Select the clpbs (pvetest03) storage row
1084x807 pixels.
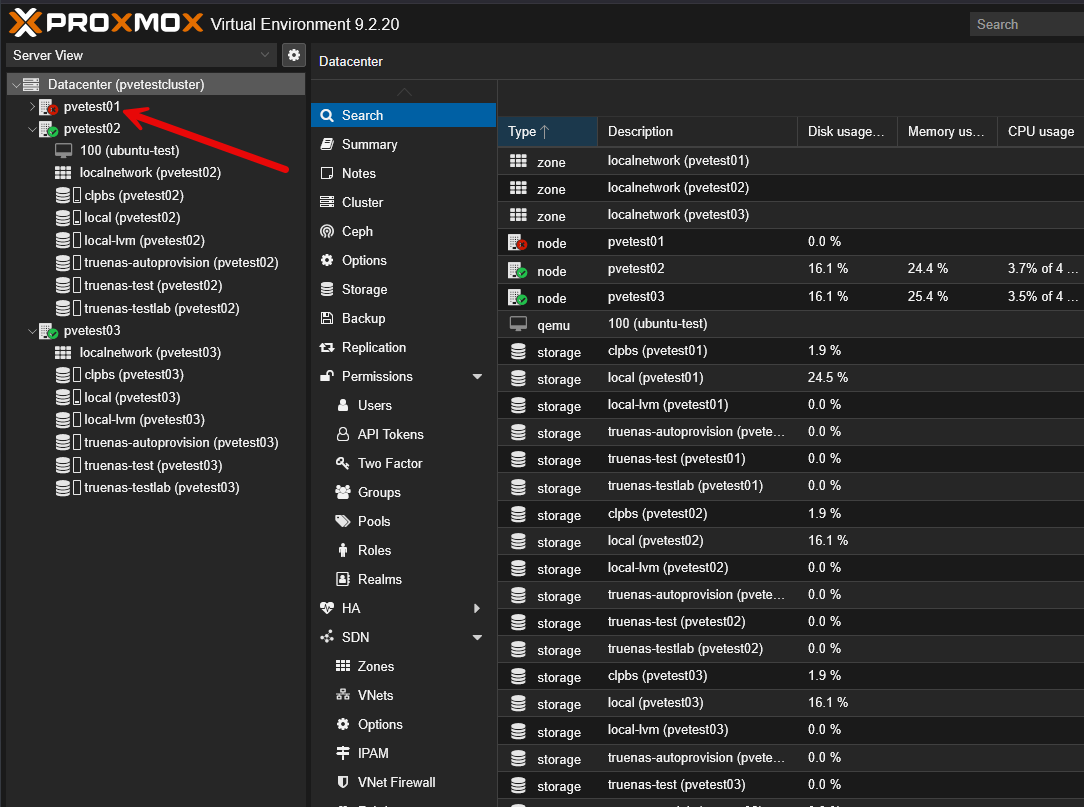tap(791, 676)
